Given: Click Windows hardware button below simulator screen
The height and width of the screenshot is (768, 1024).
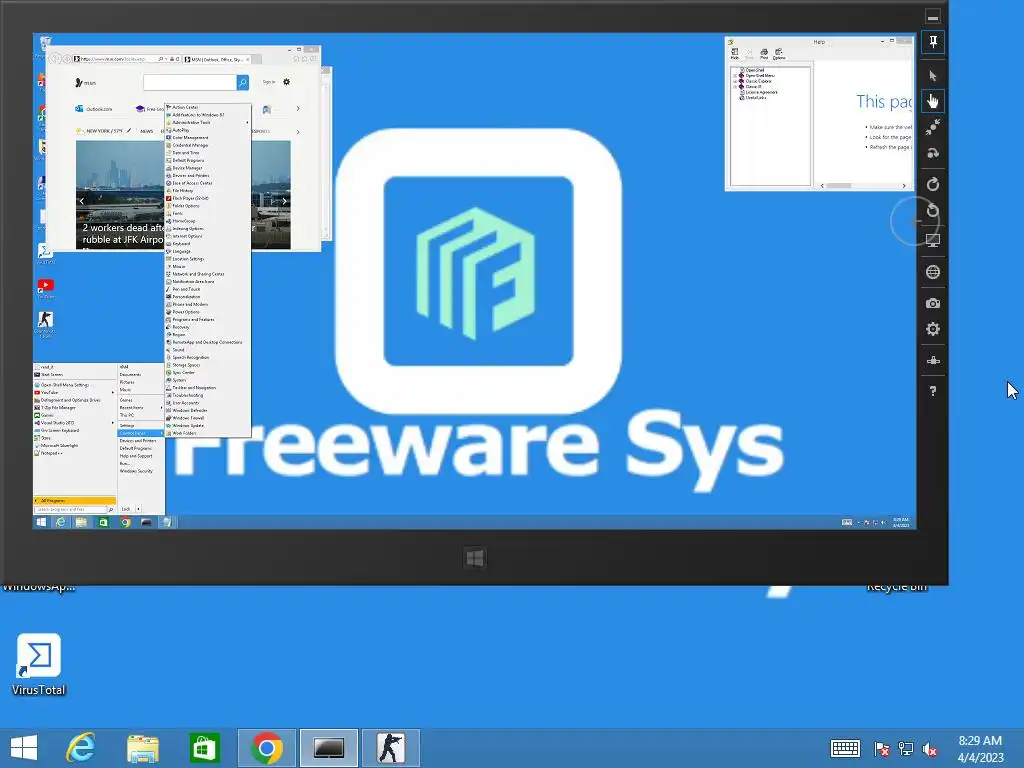Looking at the screenshot, I should click(x=475, y=558).
